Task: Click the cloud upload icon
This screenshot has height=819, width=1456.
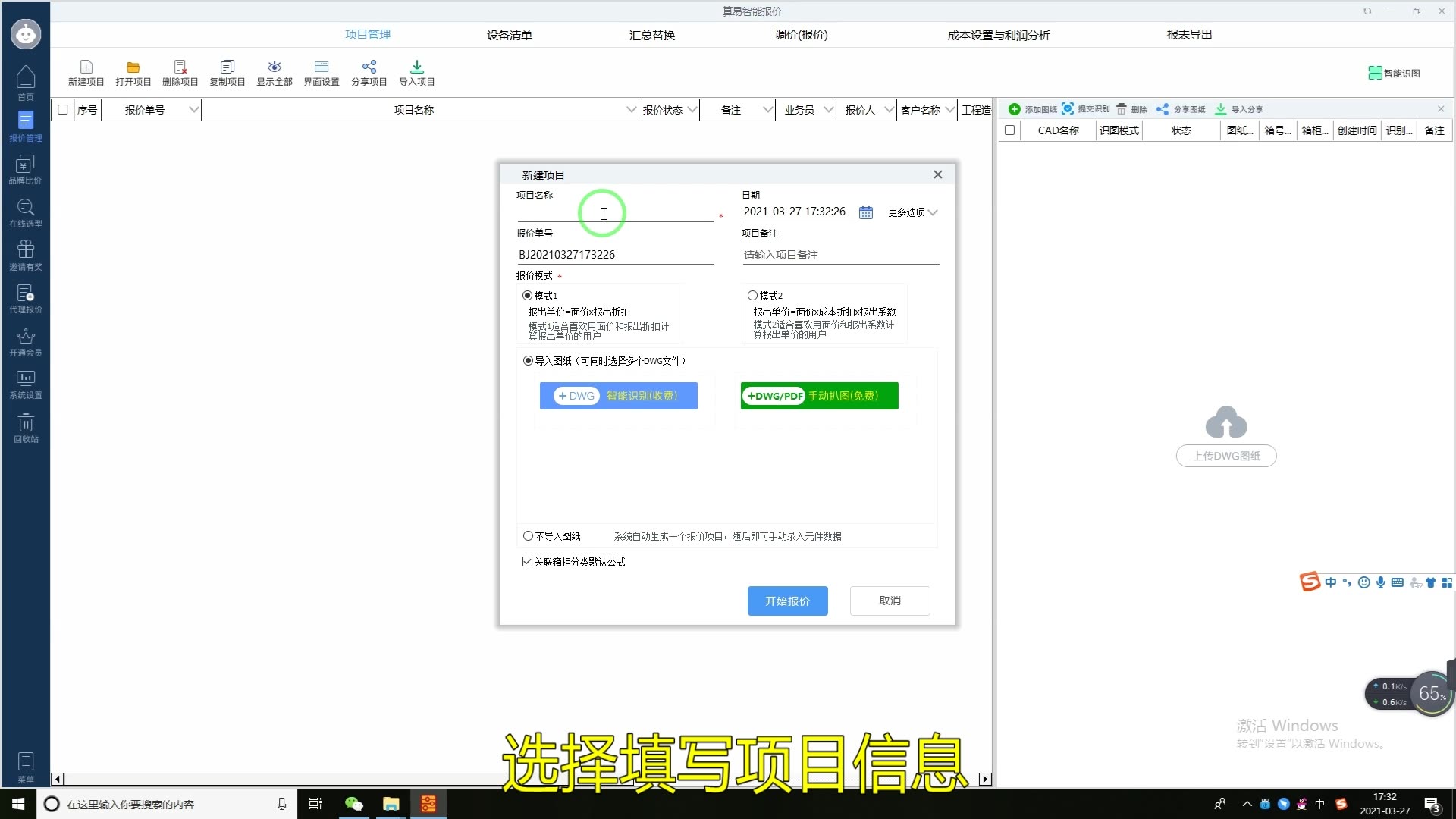Action: [1226, 422]
